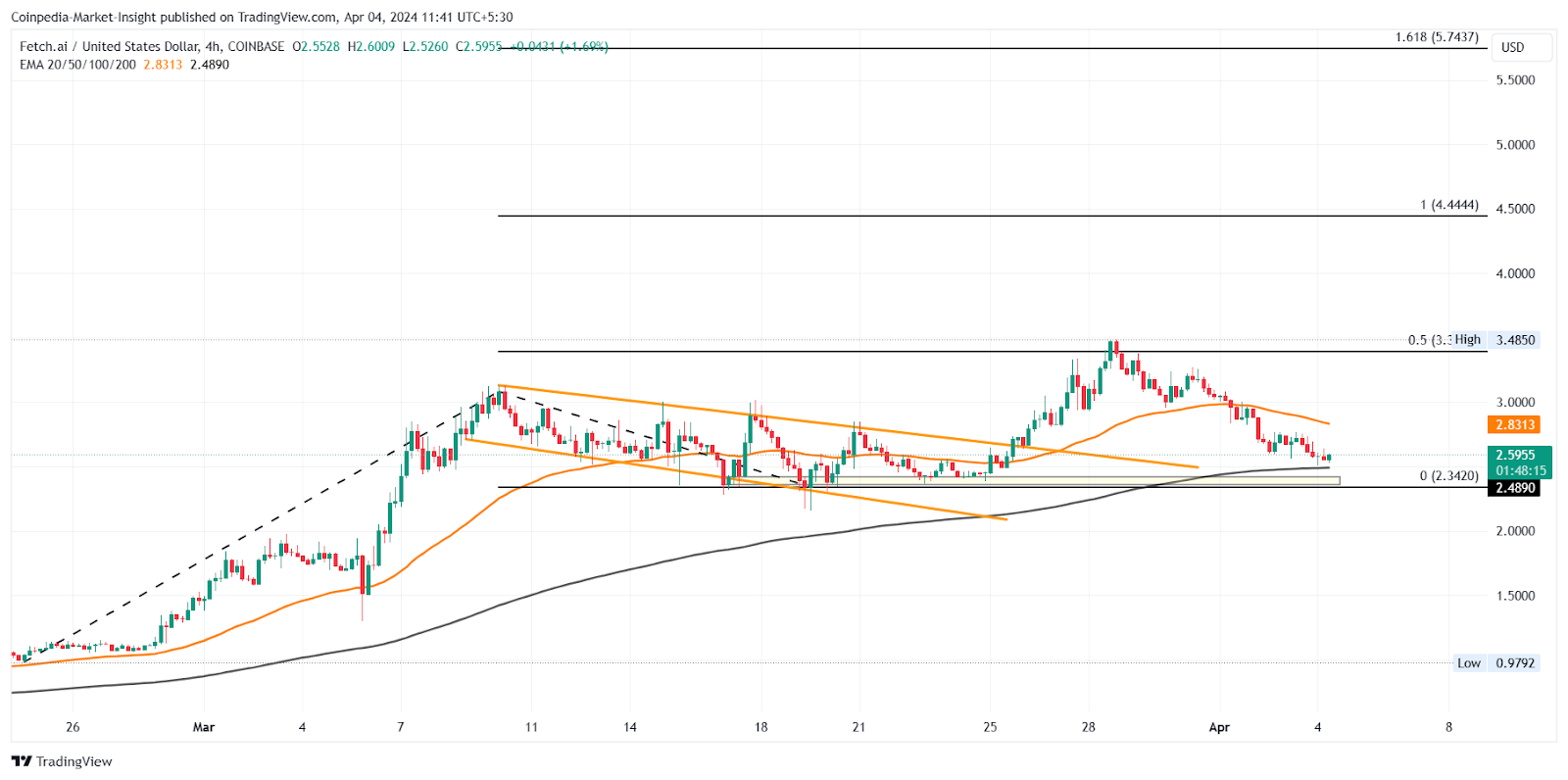Click the 4.5000 price scale value
Viewport: 1568px width, 780px height.
coord(1515,209)
